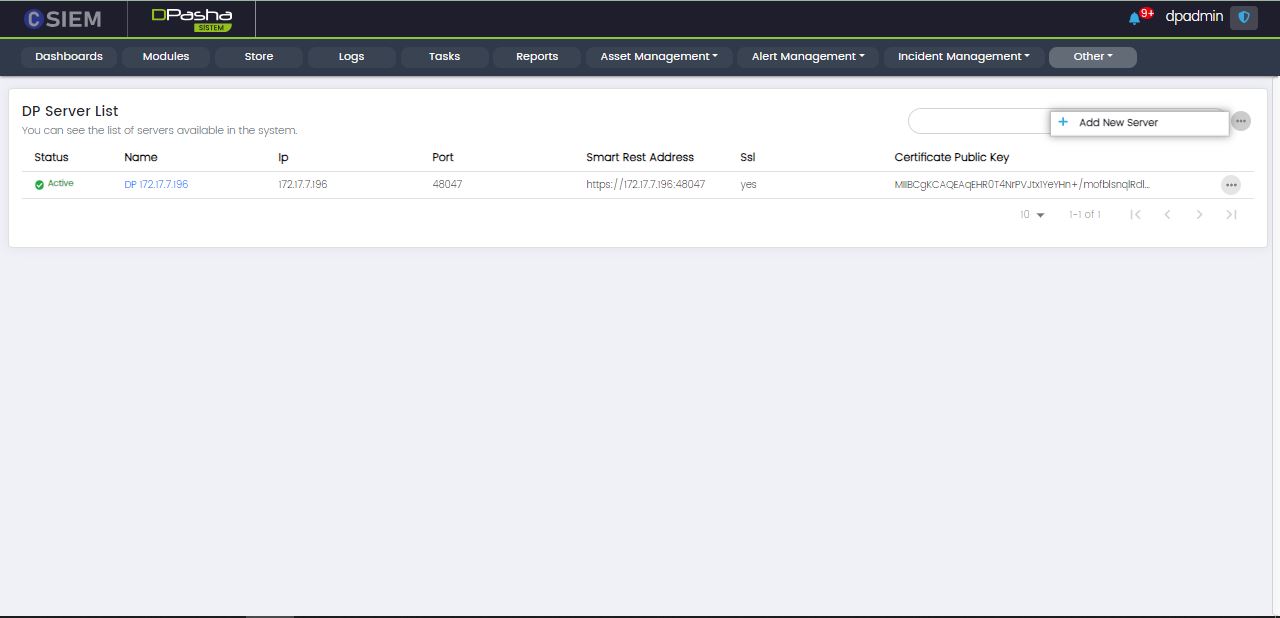This screenshot has height=618, width=1280.
Task: Click the shield icon beside dpadmin
Action: pyautogui.click(x=1244, y=17)
